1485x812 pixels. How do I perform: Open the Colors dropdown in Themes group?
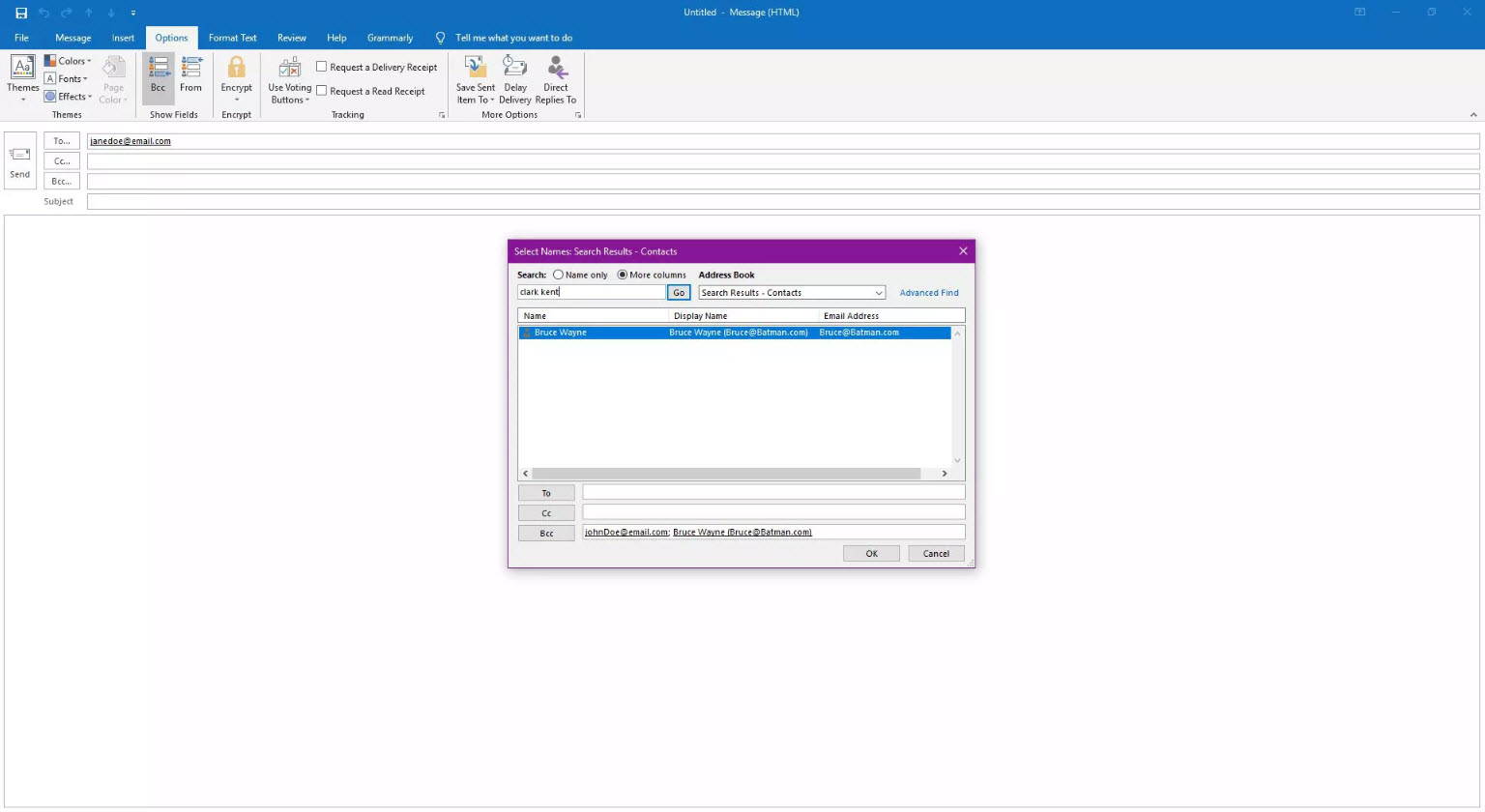point(69,61)
